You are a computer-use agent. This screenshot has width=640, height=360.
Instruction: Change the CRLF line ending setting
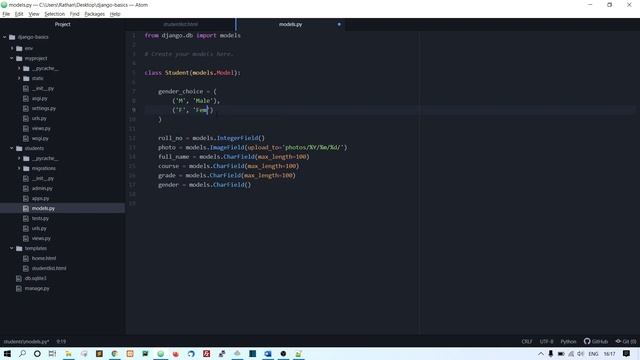(x=527, y=341)
